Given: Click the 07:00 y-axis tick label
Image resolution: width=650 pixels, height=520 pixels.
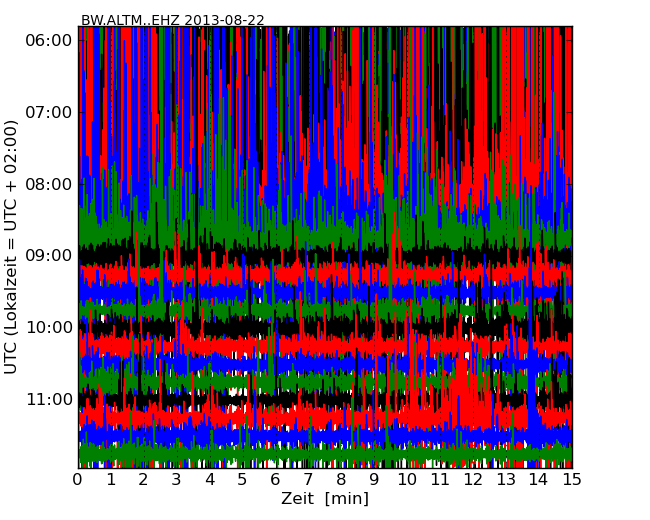Looking at the screenshot, I should click(x=49, y=112).
